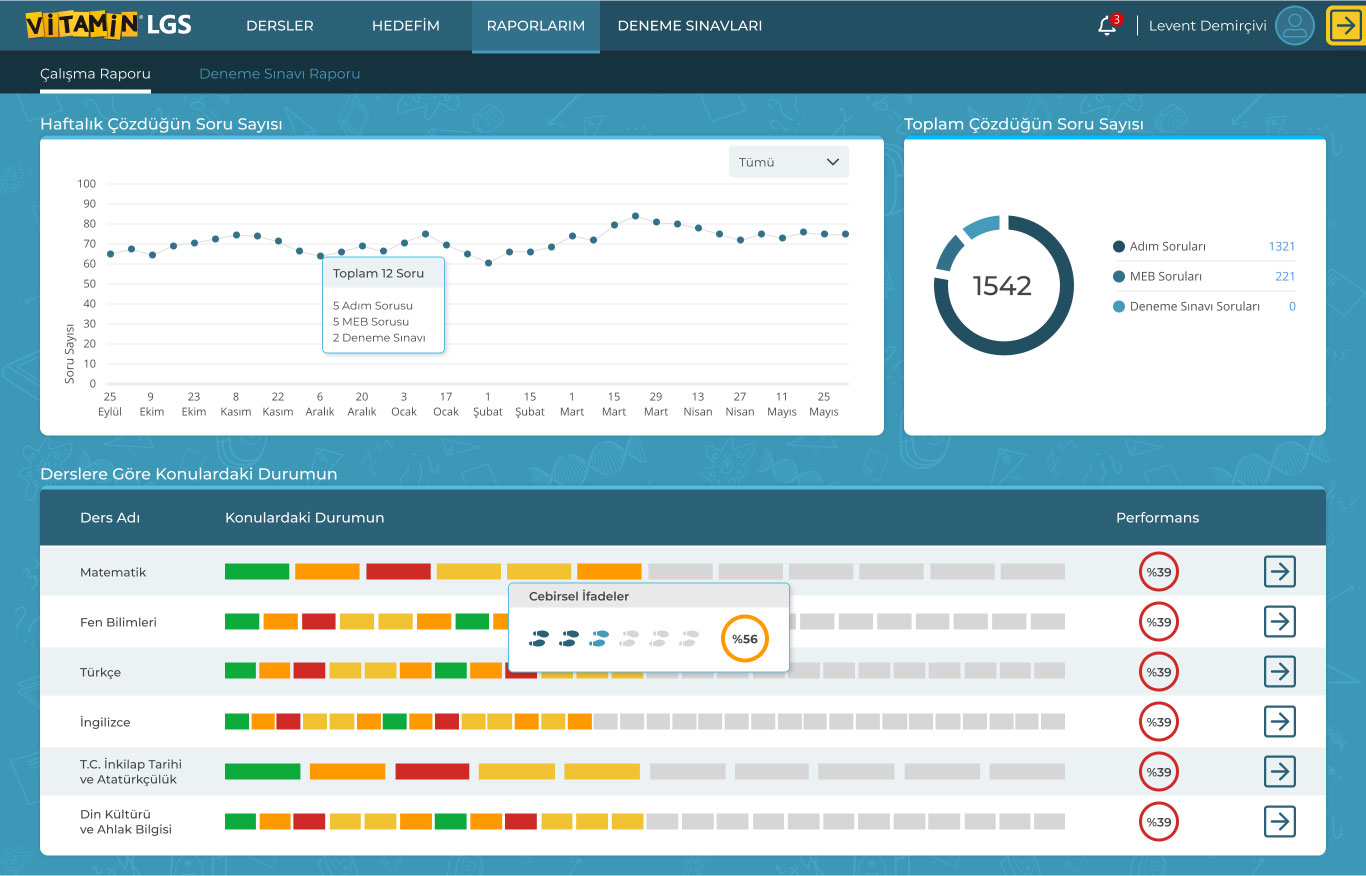Screen dimensions: 1366x876
Task: Click MEB Soruları count 221
Action: click(x=1285, y=276)
